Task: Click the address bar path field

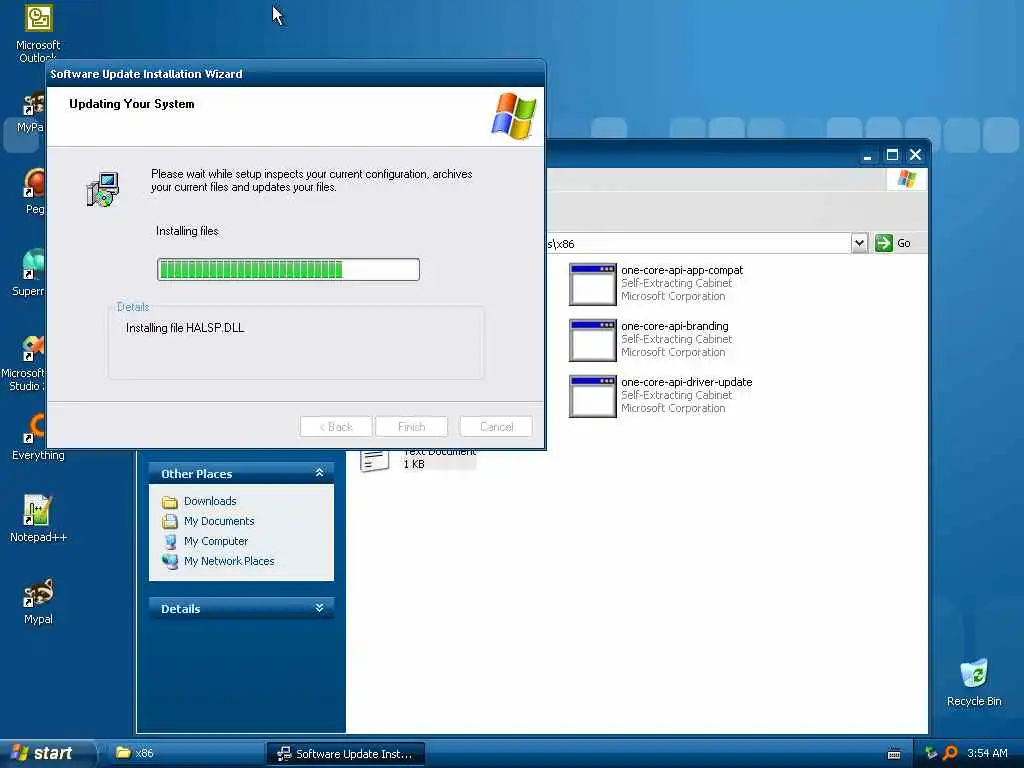Action: pyautogui.click(x=697, y=244)
